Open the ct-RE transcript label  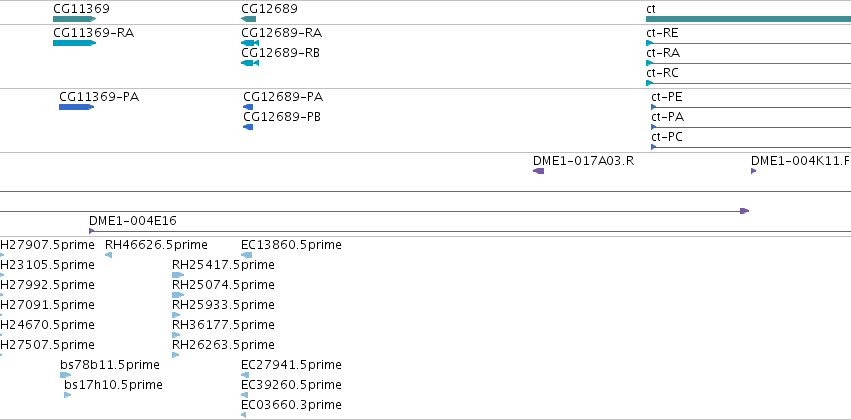click(662, 33)
